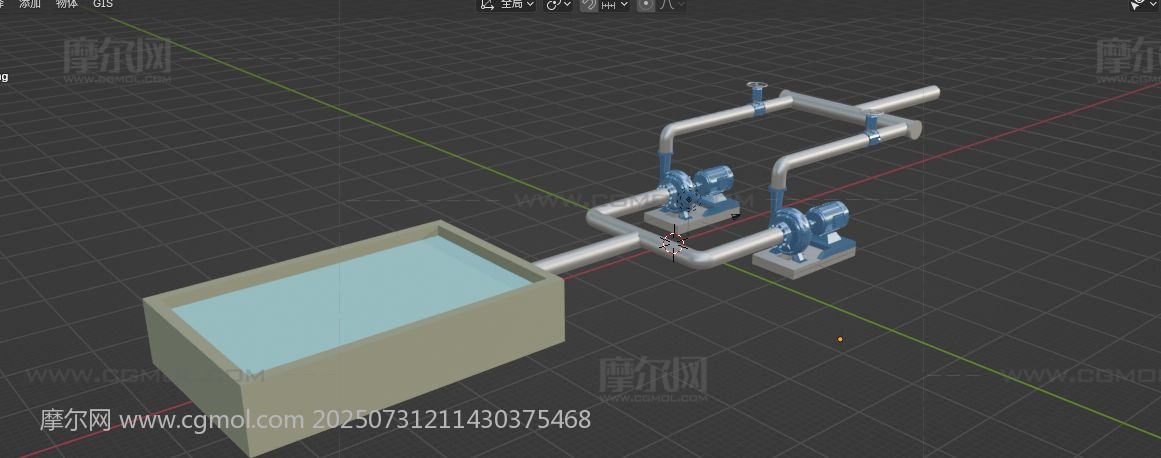Open the 添加 (Add) menu
This screenshot has height=458, width=1161.
(x=30, y=4)
